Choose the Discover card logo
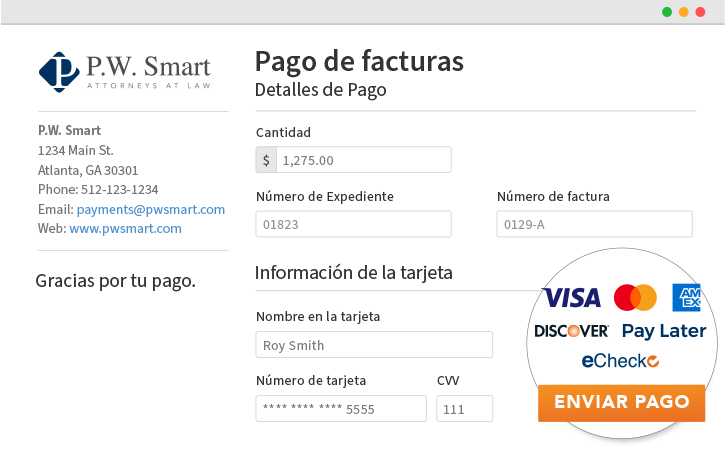 click(571, 331)
